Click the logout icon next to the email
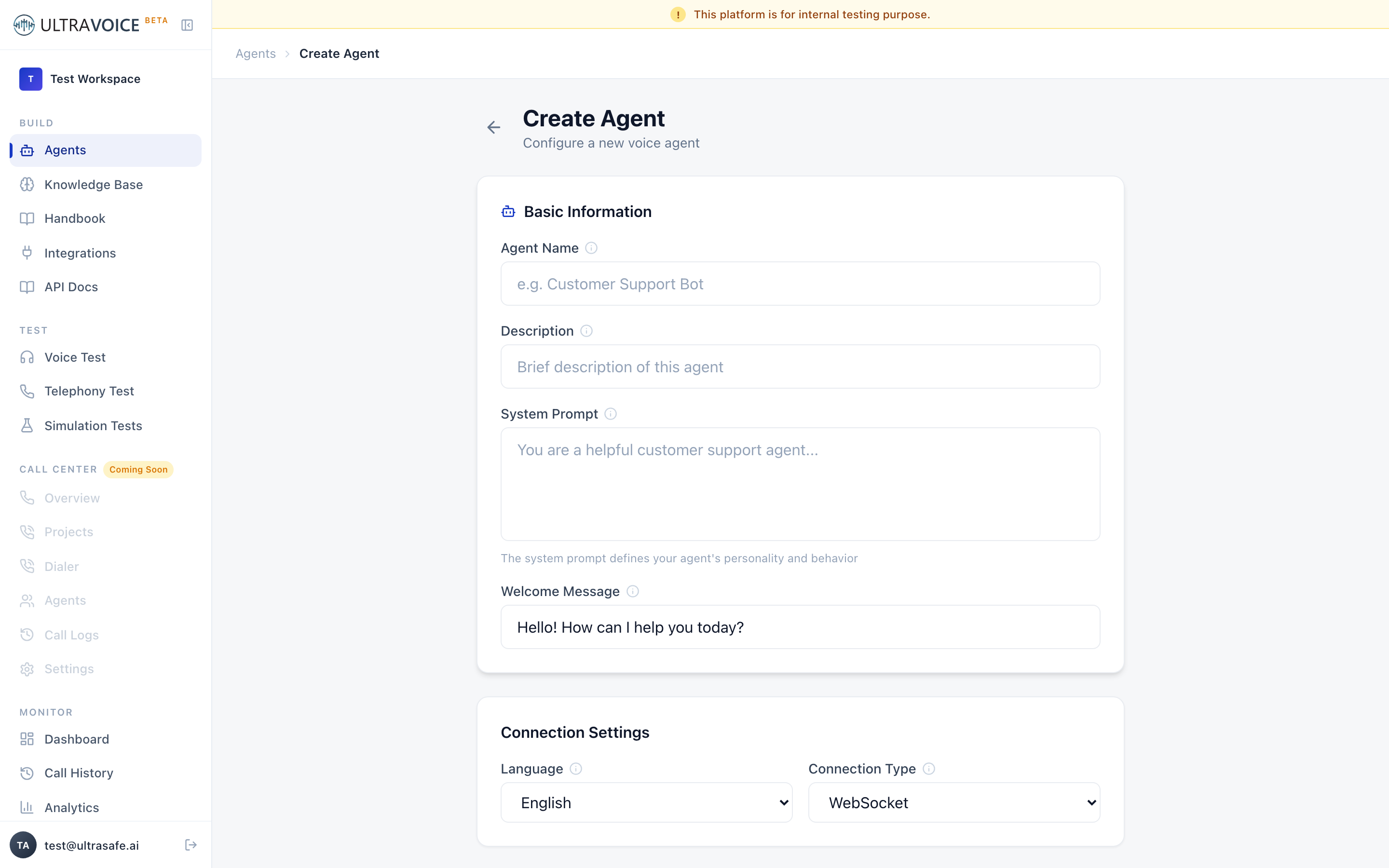1389x868 pixels. coord(191,845)
